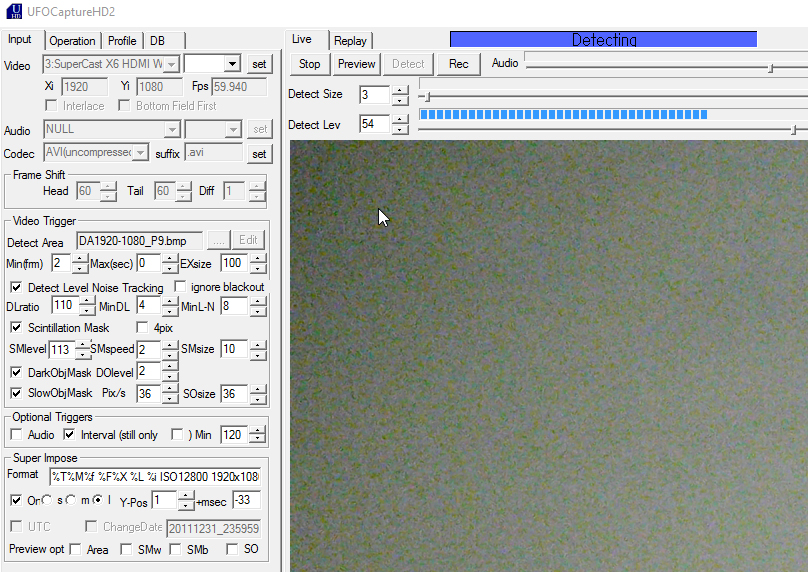Toggle DarkObjMask checkbox
Image resolution: width=808 pixels, height=572 pixels.
click(x=16, y=372)
